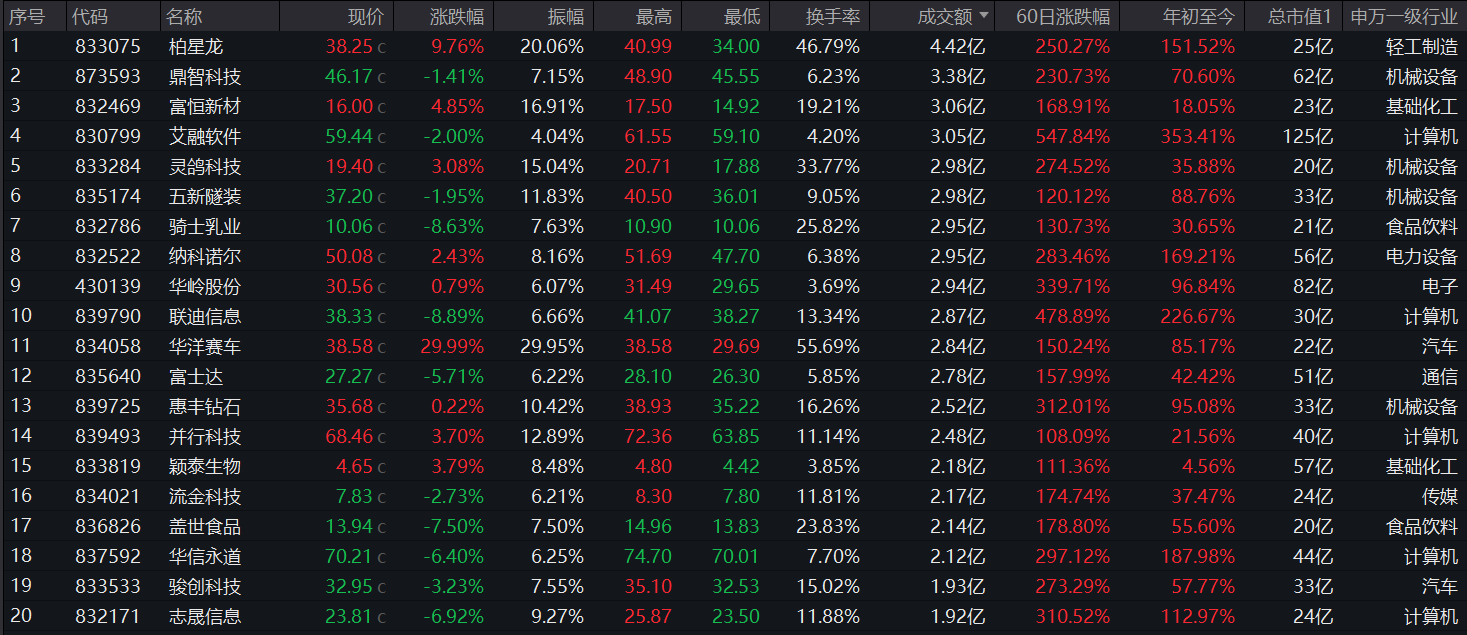Select 轻工制造 industry cell for 柏星龙
The width and height of the screenshot is (1467, 635).
point(1422,46)
